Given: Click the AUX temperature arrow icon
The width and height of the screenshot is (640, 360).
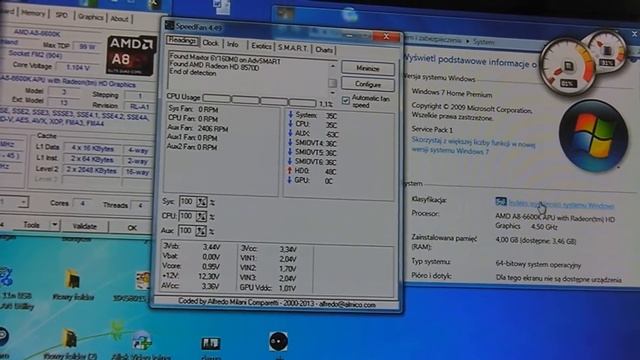Looking at the screenshot, I should pyautogui.click(x=290, y=133).
